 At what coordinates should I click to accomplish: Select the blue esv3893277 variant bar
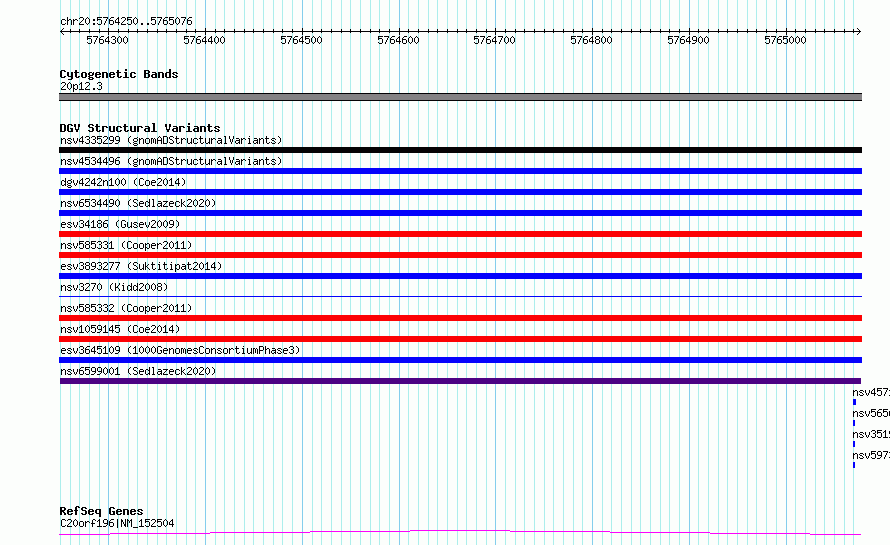460,276
